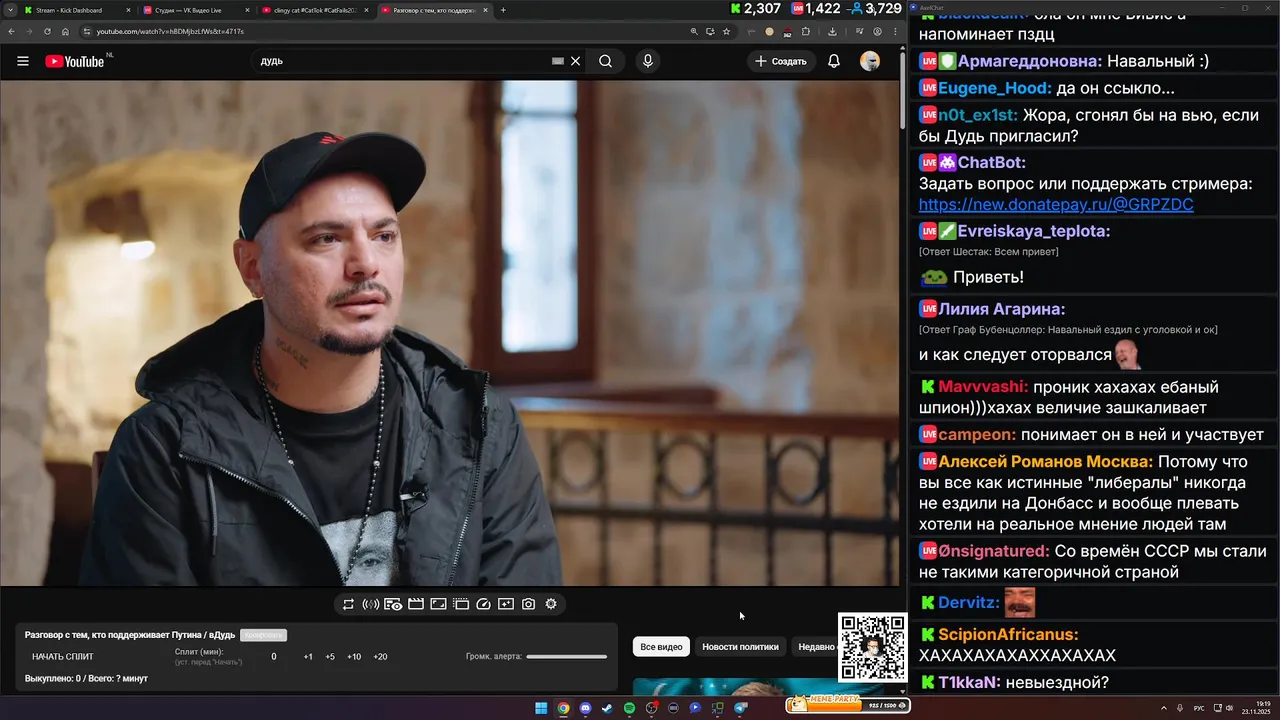Open the Windows Start button
Image resolution: width=1280 pixels, height=720 pixels.
point(541,708)
